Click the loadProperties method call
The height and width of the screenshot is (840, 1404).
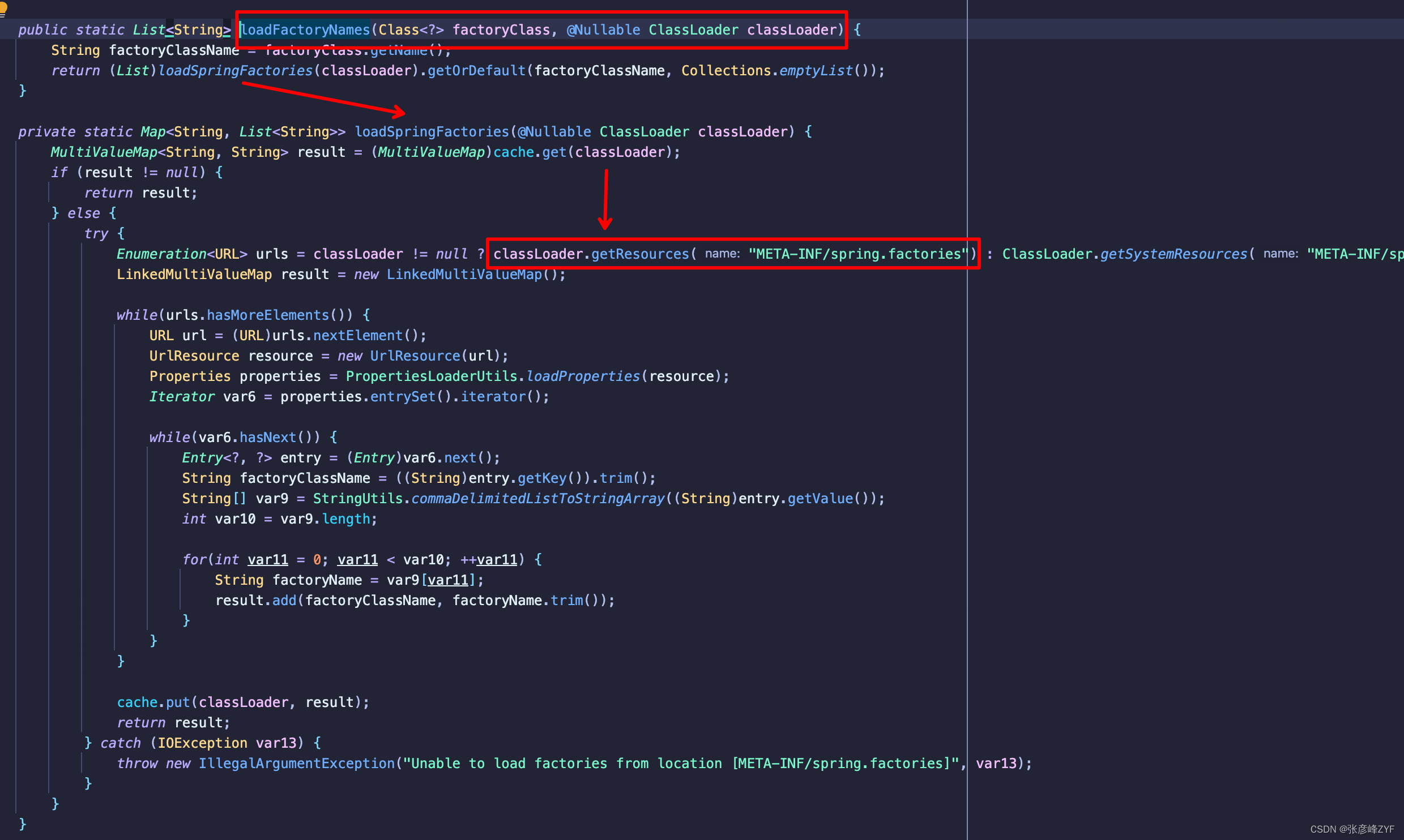[583, 376]
